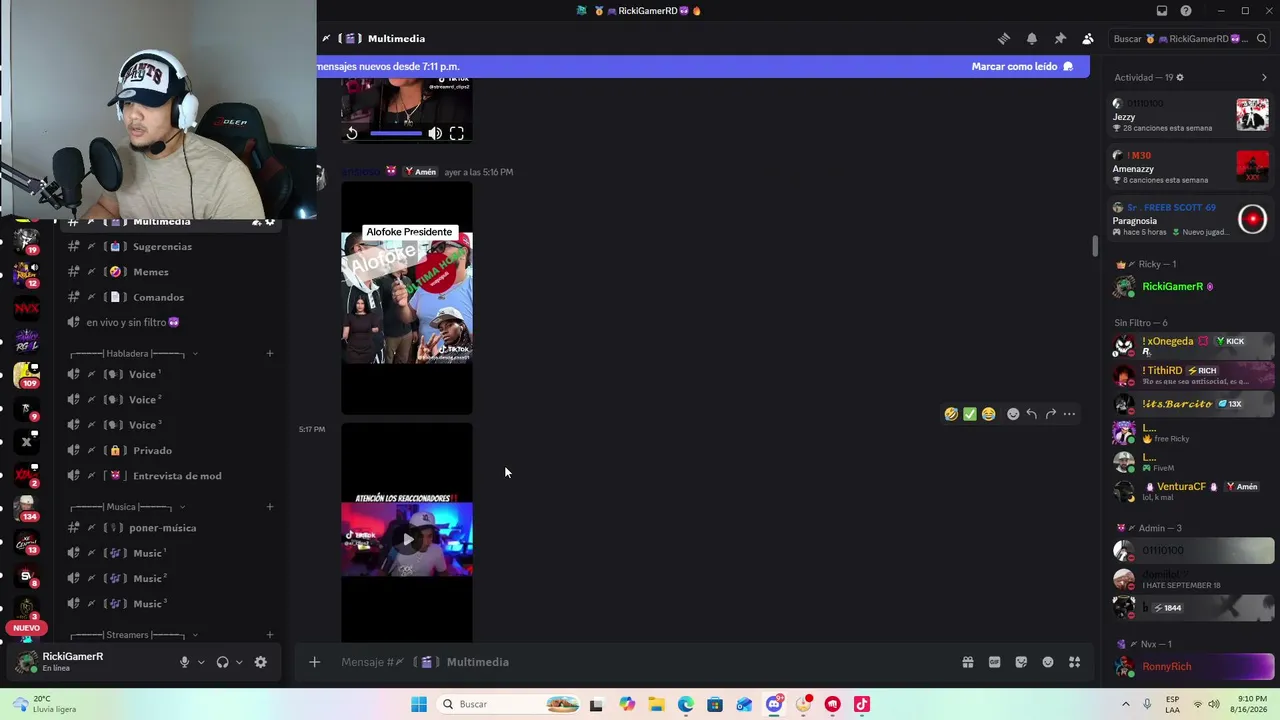Create invite for Multimedia channel
The image size is (1280, 720).
[x=256, y=222]
